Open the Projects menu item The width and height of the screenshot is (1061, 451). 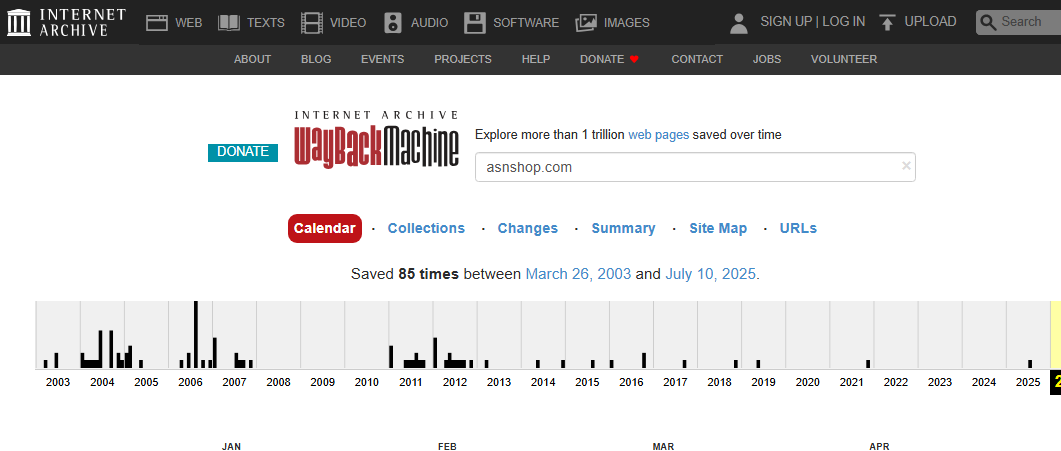463,60
